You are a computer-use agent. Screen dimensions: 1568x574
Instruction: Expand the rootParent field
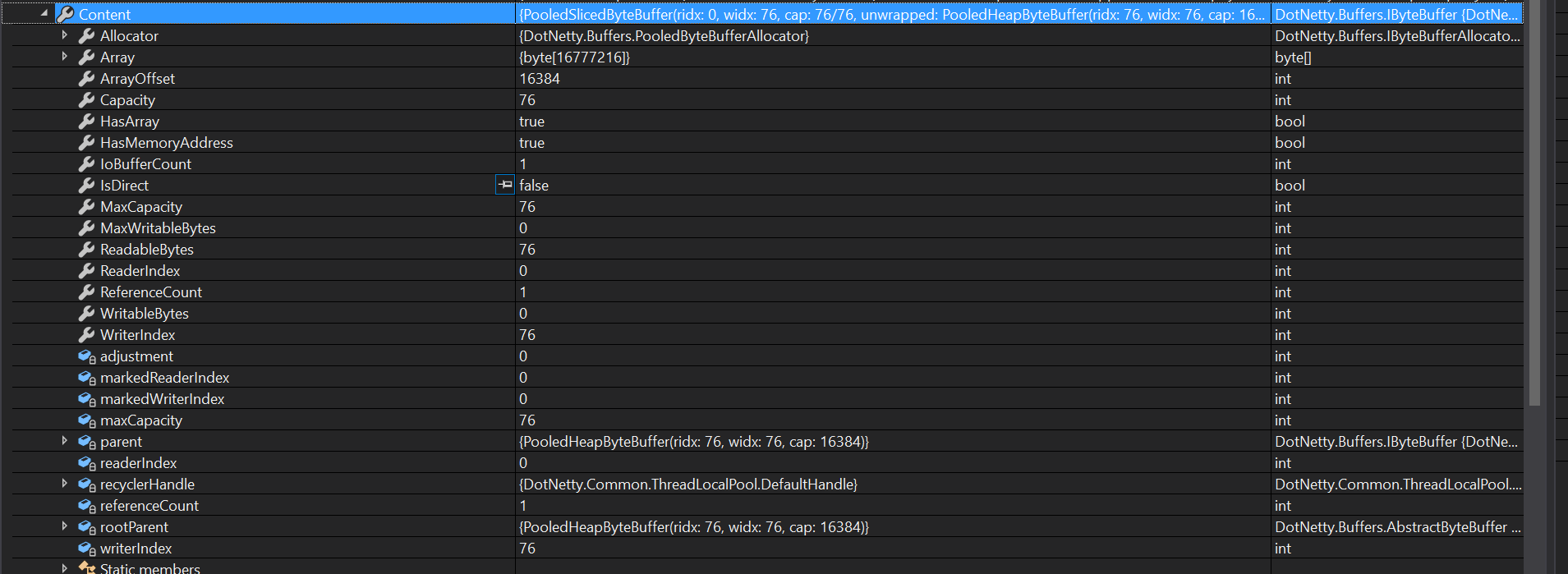[65, 526]
